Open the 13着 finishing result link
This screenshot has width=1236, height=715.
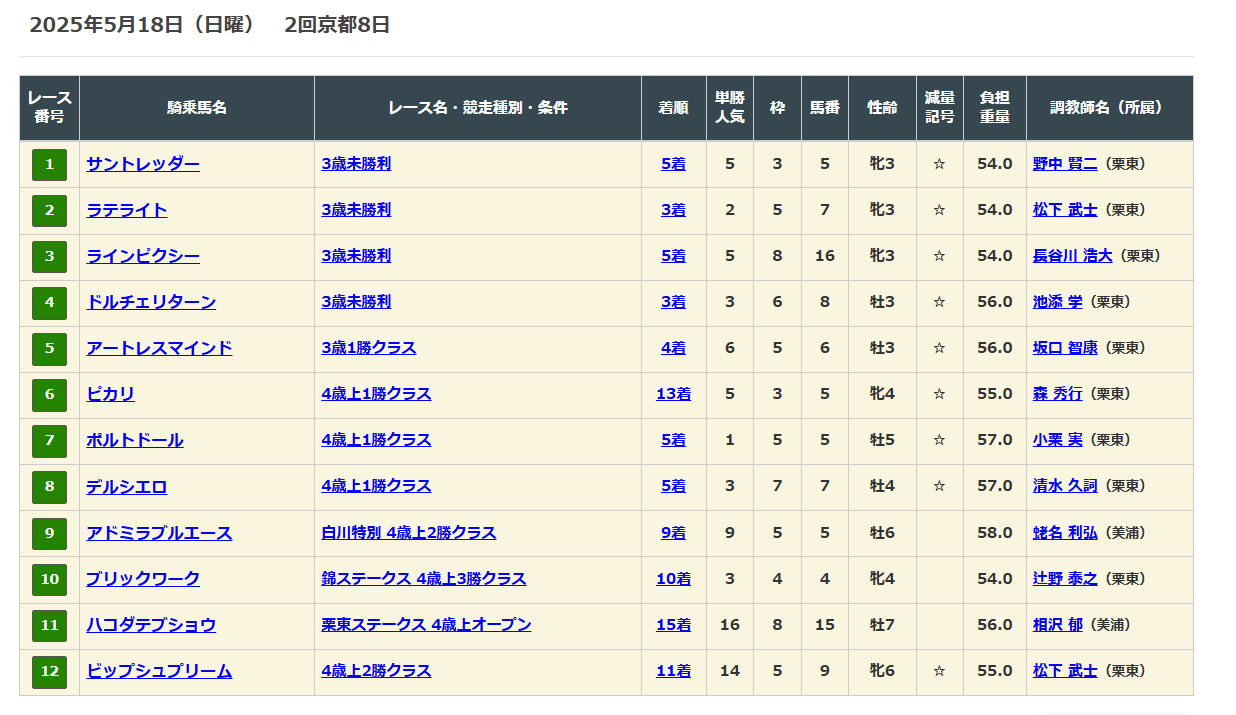(673, 394)
